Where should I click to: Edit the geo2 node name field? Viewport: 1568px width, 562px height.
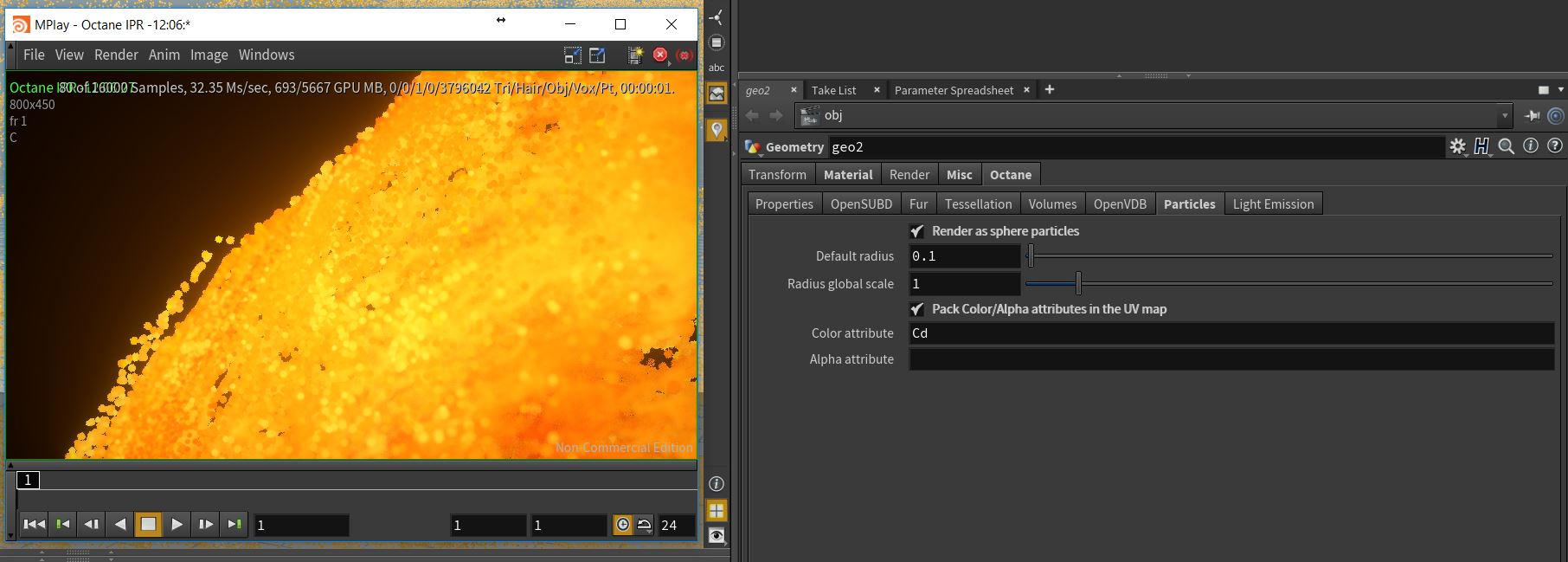click(x=1136, y=147)
